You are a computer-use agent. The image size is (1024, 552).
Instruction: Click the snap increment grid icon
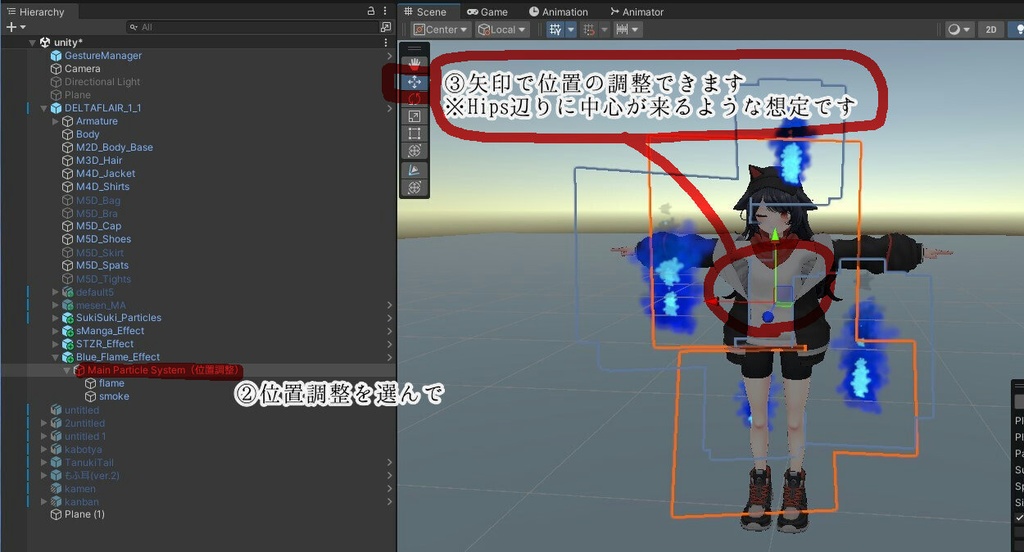pyautogui.click(x=589, y=29)
